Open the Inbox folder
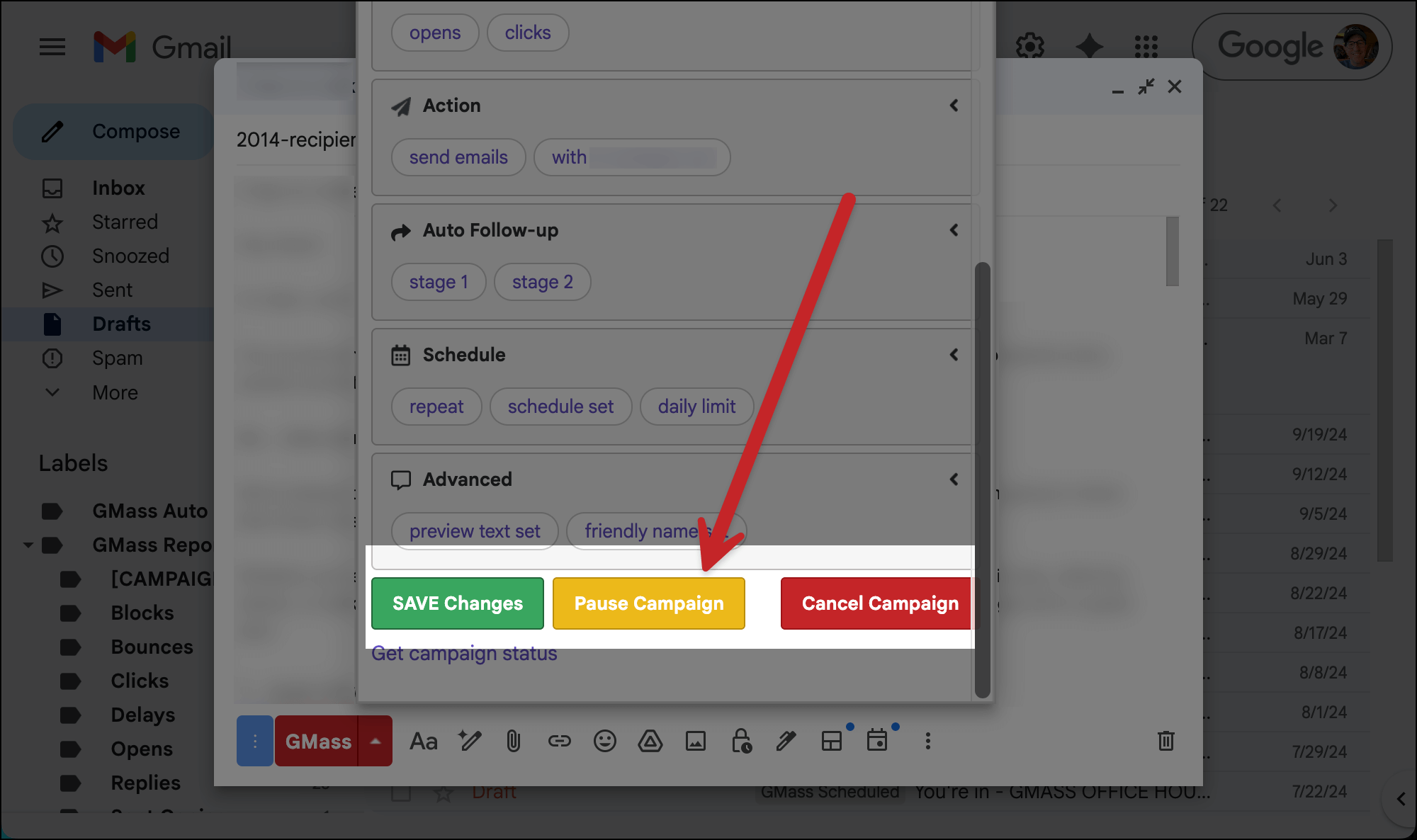 pyautogui.click(x=118, y=188)
